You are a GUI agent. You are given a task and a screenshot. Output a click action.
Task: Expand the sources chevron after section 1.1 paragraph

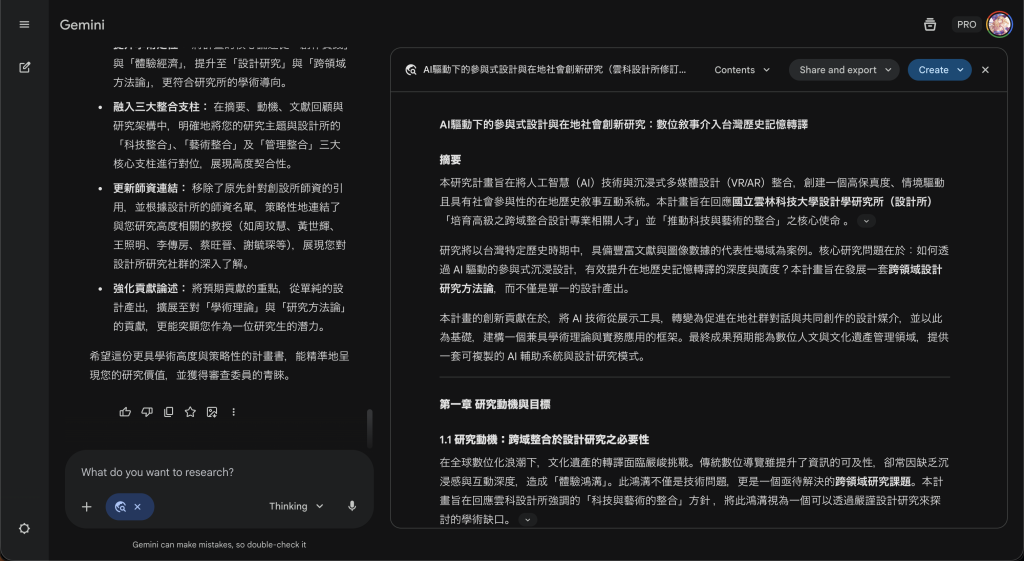[x=528, y=520]
